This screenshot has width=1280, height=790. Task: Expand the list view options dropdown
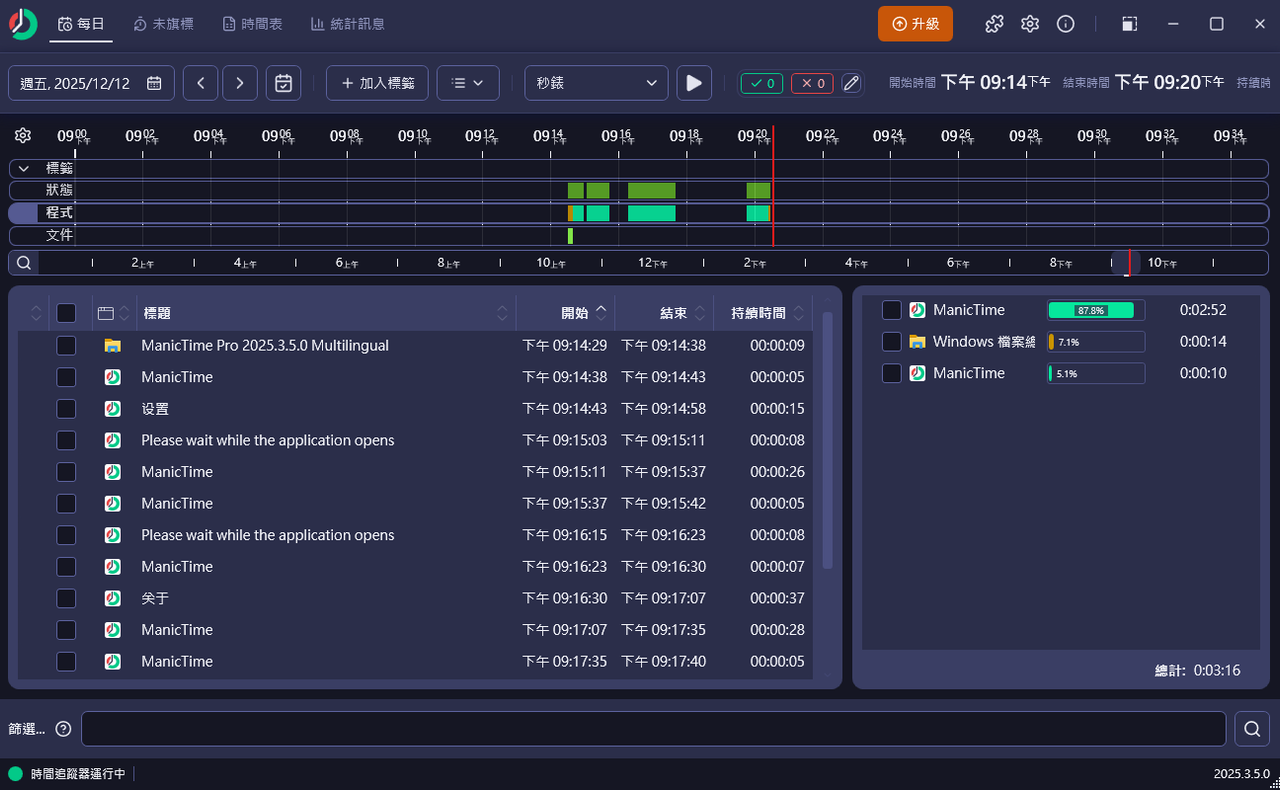[468, 83]
